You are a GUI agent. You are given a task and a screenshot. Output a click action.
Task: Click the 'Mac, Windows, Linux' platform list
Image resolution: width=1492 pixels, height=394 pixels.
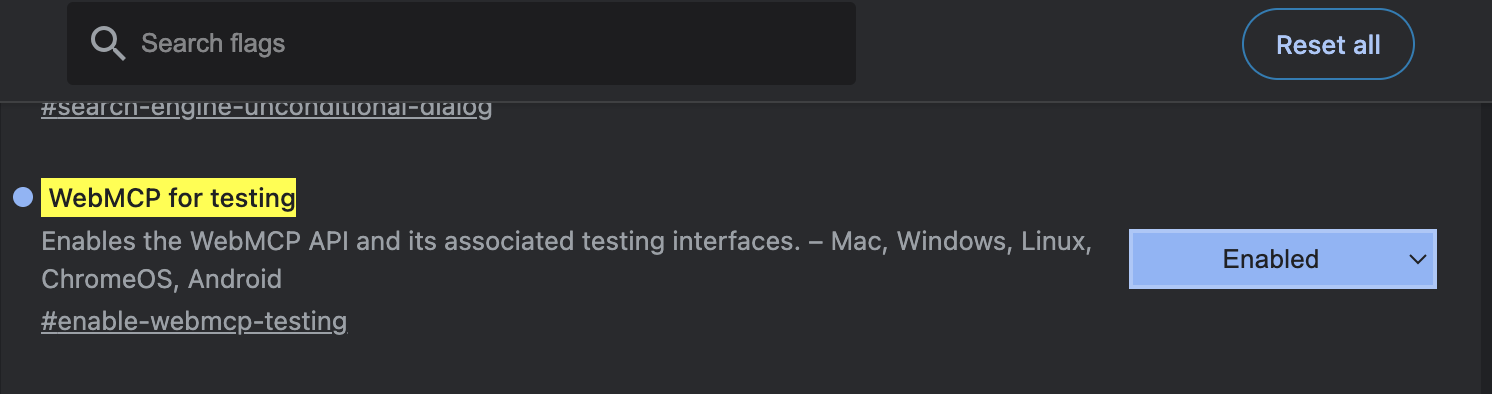pyautogui.click(x=961, y=242)
